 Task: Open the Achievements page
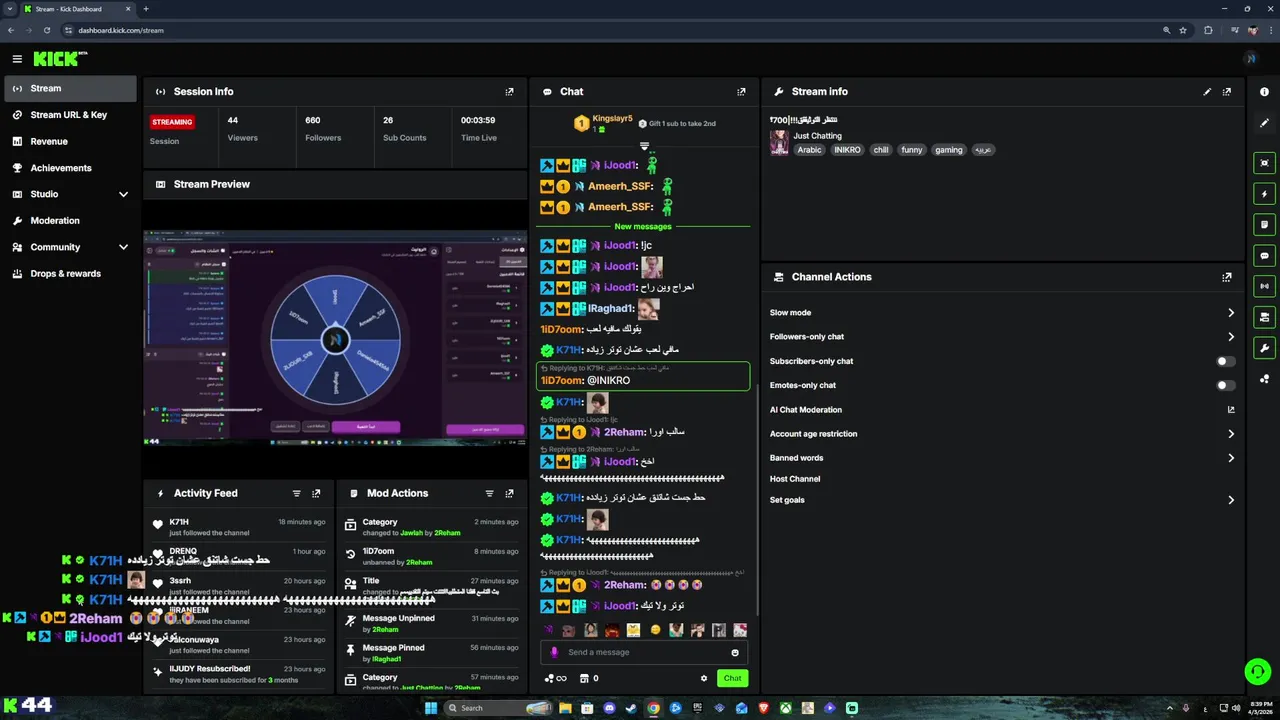click(x=70, y=168)
